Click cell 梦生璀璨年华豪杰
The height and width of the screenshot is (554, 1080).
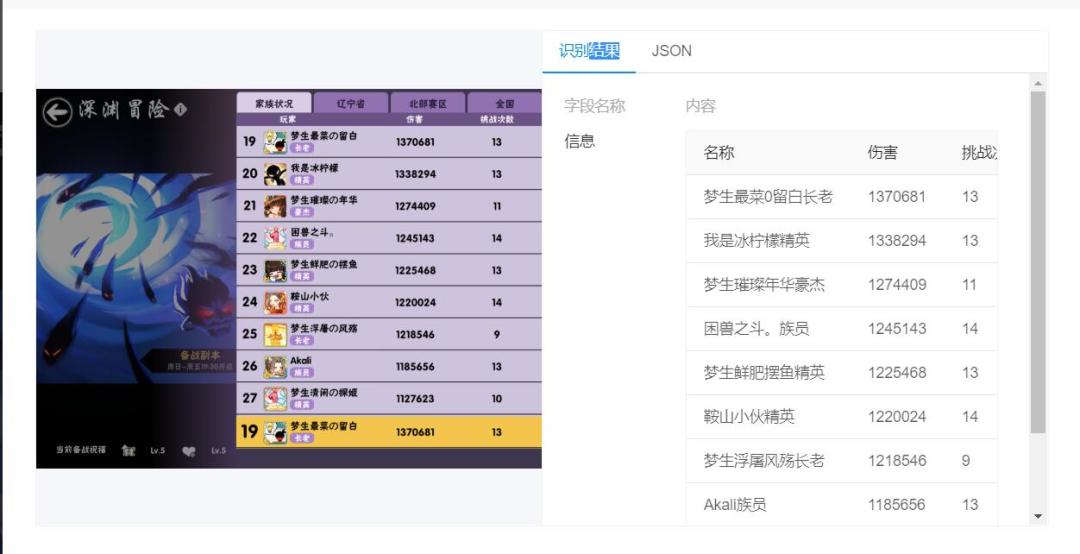click(764, 285)
